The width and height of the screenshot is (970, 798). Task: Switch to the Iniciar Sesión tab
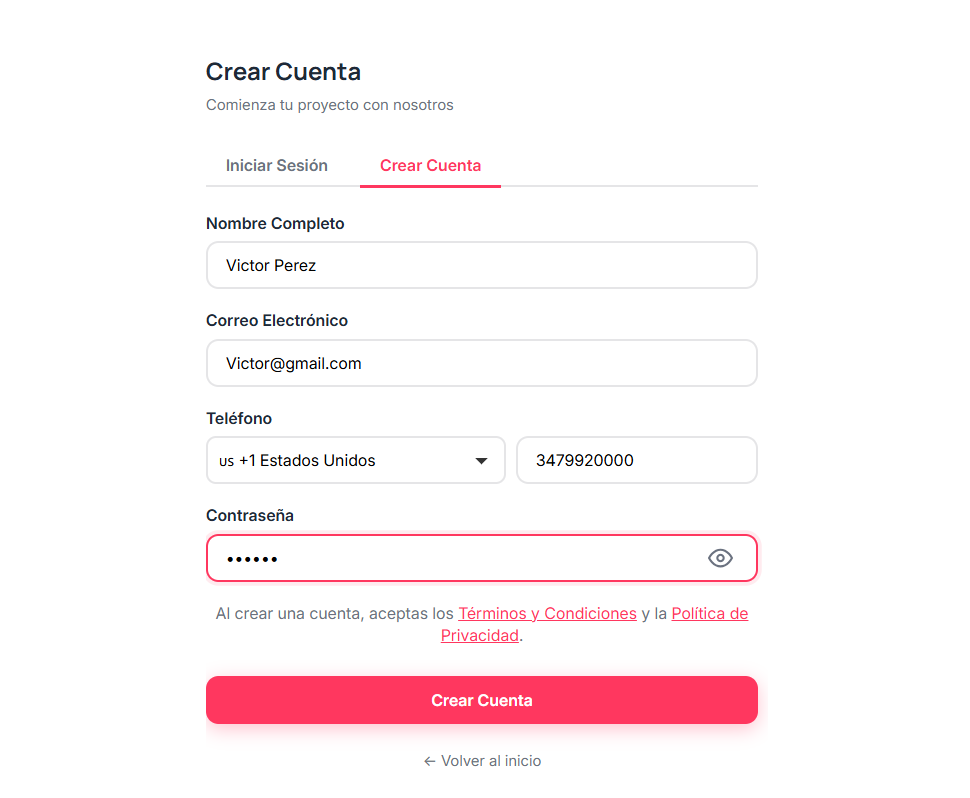(277, 166)
